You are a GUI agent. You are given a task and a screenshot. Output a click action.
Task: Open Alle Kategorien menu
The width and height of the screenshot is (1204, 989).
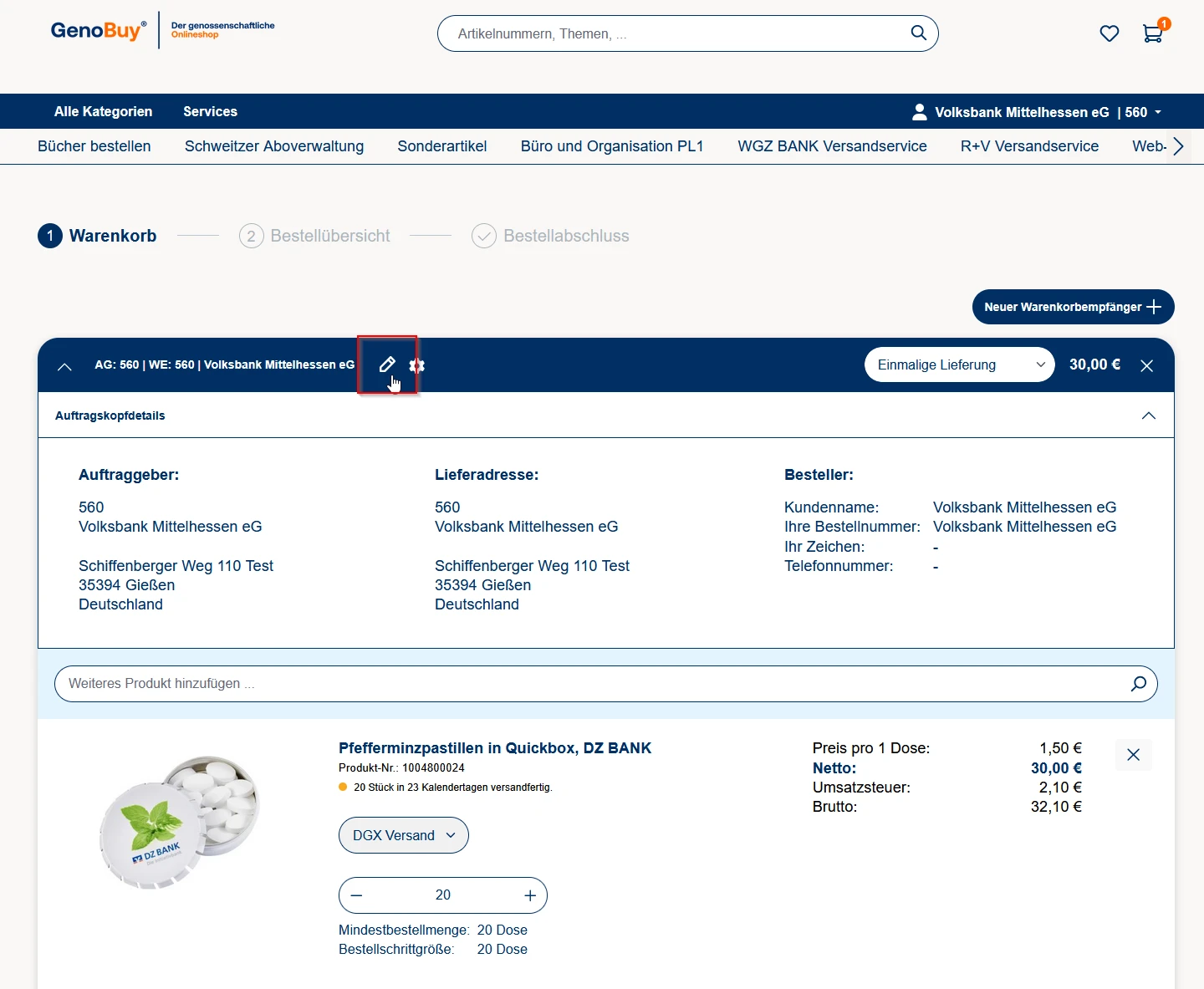pyautogui.click(x=103, y=111)
